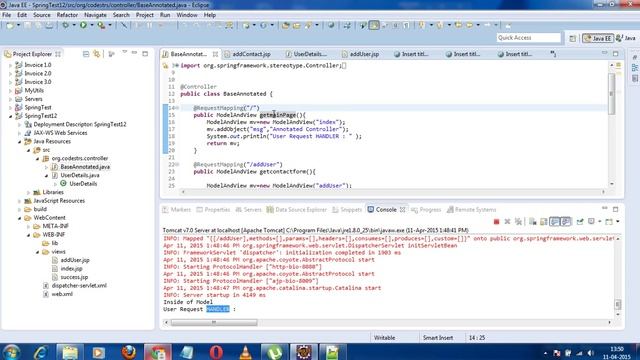This screenshot has width=640, height=360.
Task: Open Project Explorer View Menu dropdown
Action: (x=124, y=53)
